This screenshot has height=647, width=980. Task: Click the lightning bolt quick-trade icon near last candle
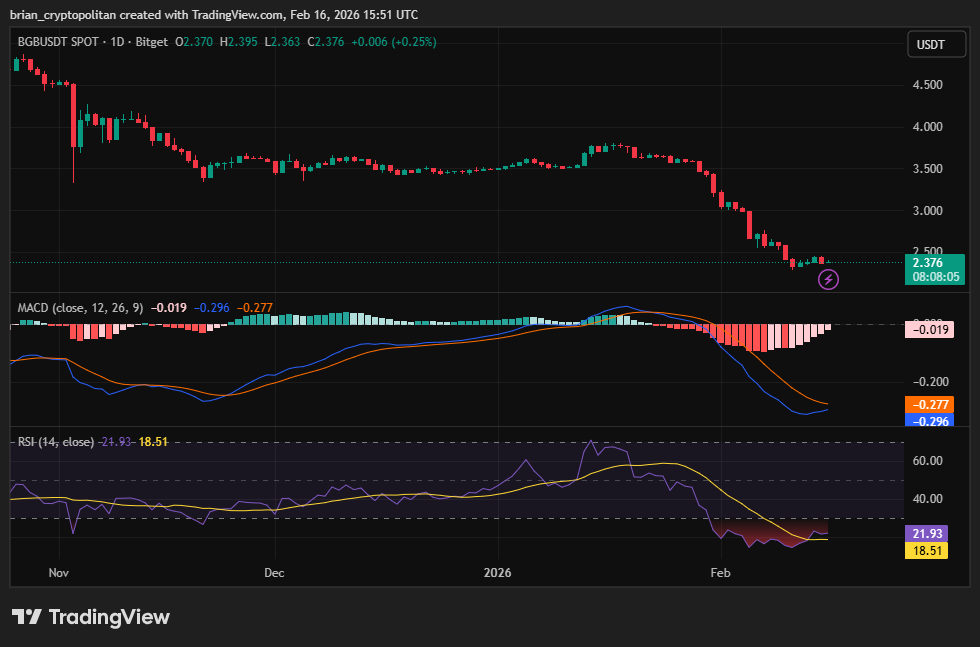pos(828,279)
